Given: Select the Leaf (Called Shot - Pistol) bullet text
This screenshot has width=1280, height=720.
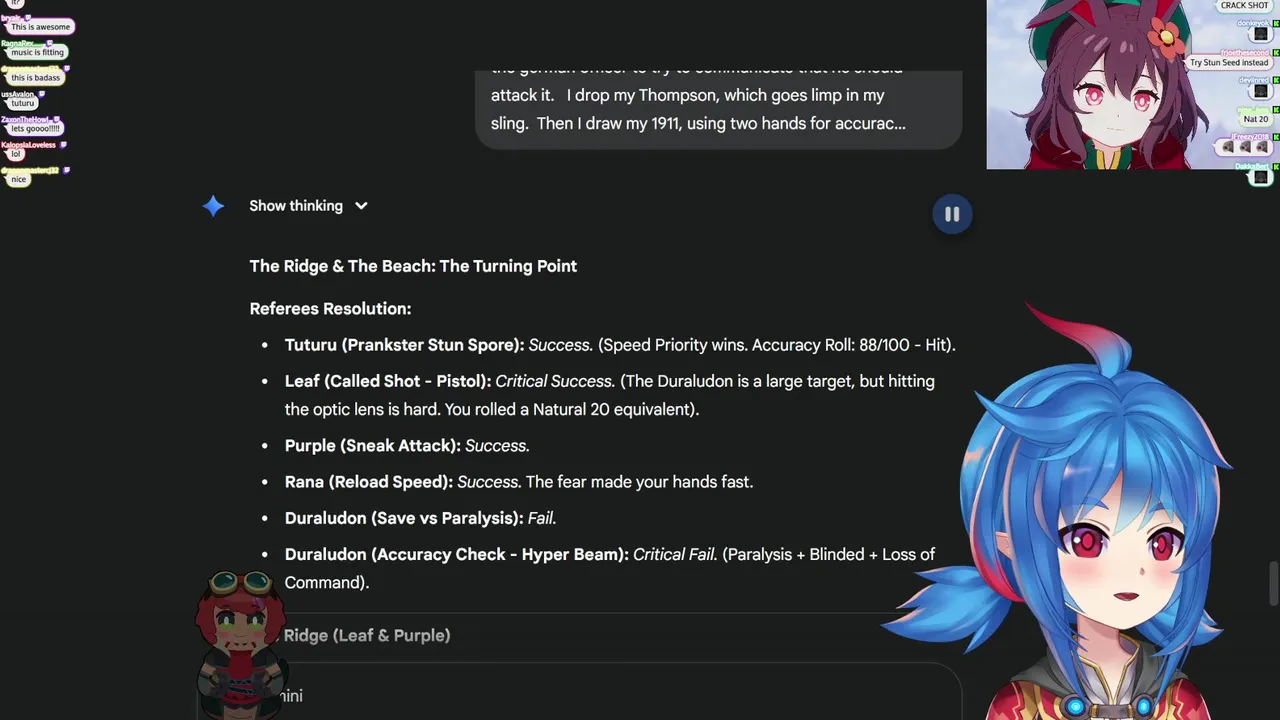Looking at the screenshot, I should point(610,395).
